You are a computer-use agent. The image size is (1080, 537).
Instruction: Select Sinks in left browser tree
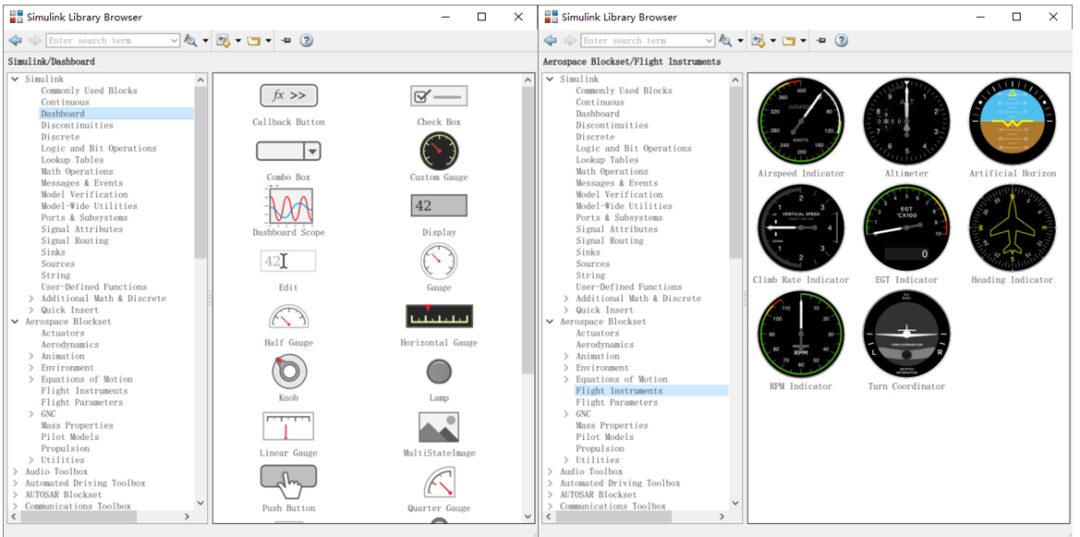click(x=53, y=252)
